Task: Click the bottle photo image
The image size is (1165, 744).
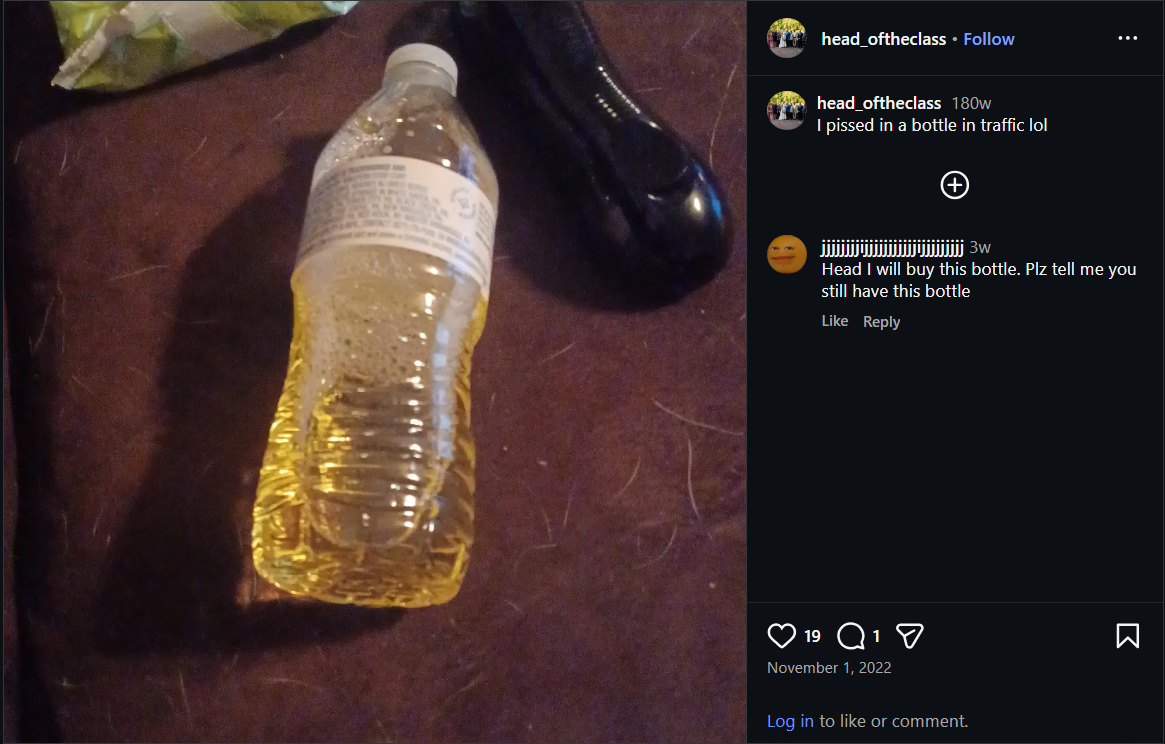Action: click(x=375, y=372)
